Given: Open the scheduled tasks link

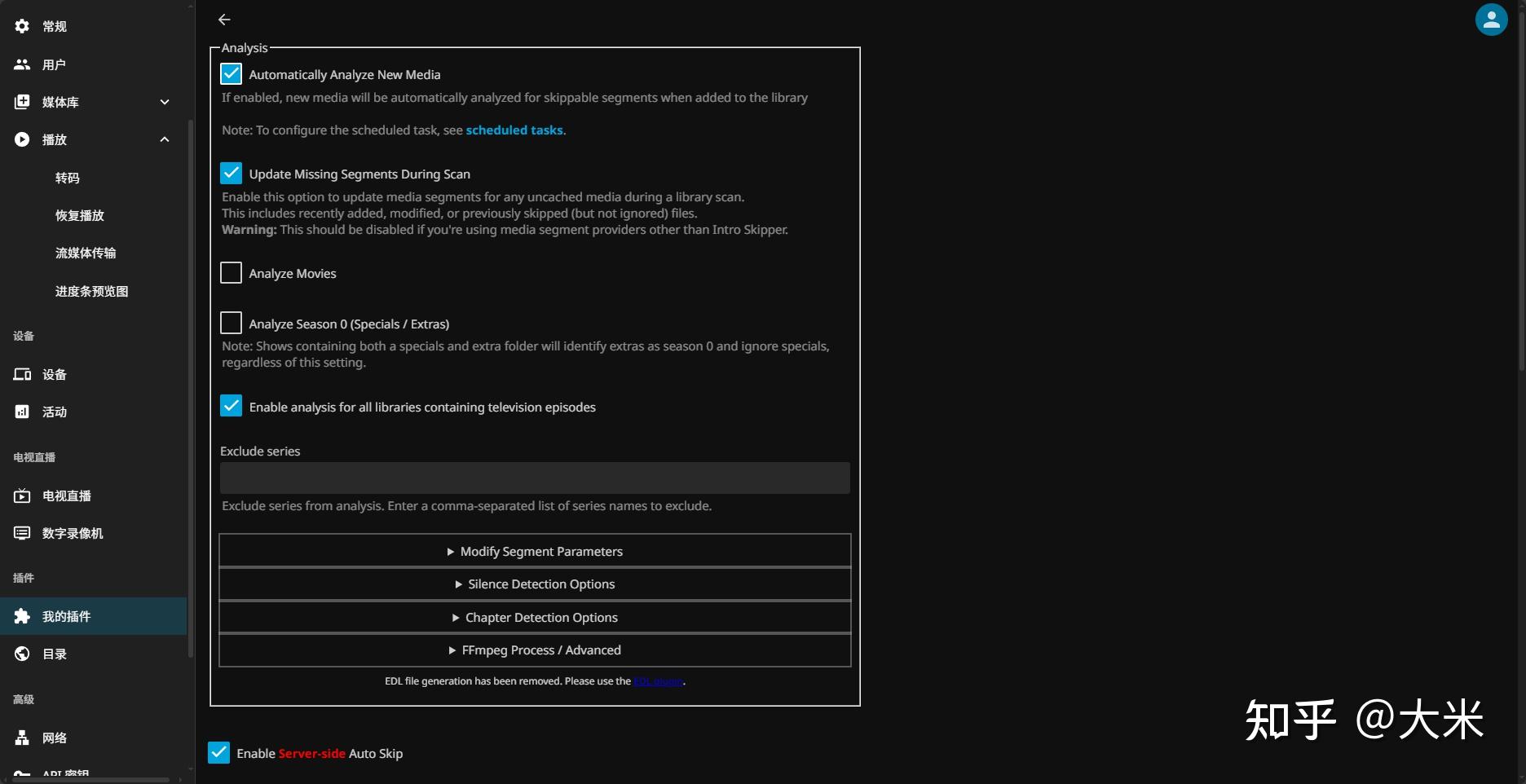Looking at the screenshot, I should 514,130.
